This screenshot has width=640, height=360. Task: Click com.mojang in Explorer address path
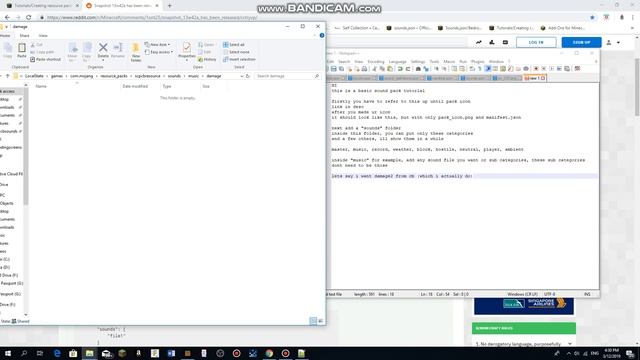pos(82,76)
